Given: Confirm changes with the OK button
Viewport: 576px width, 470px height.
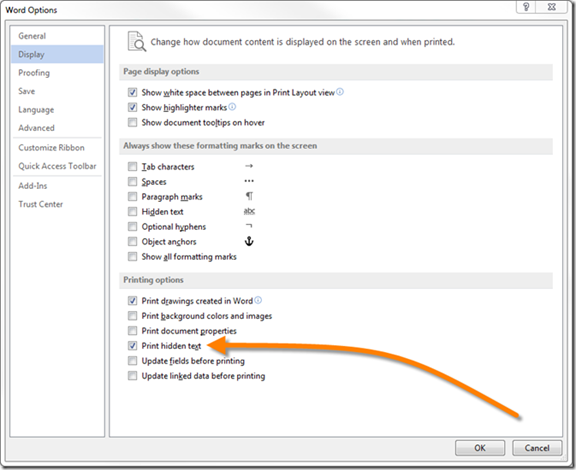Looking at the screenshot, I should coord(480,448).
